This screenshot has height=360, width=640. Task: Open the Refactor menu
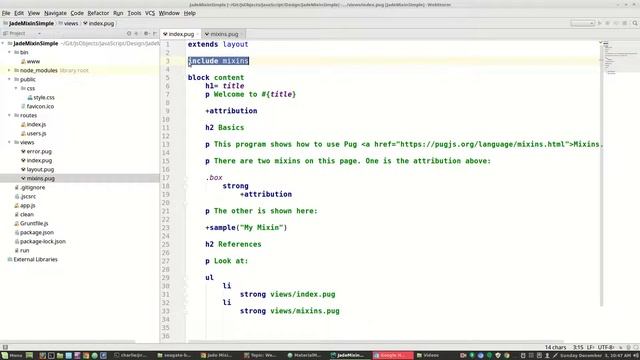pyautogui.click(x=98, y=13)
